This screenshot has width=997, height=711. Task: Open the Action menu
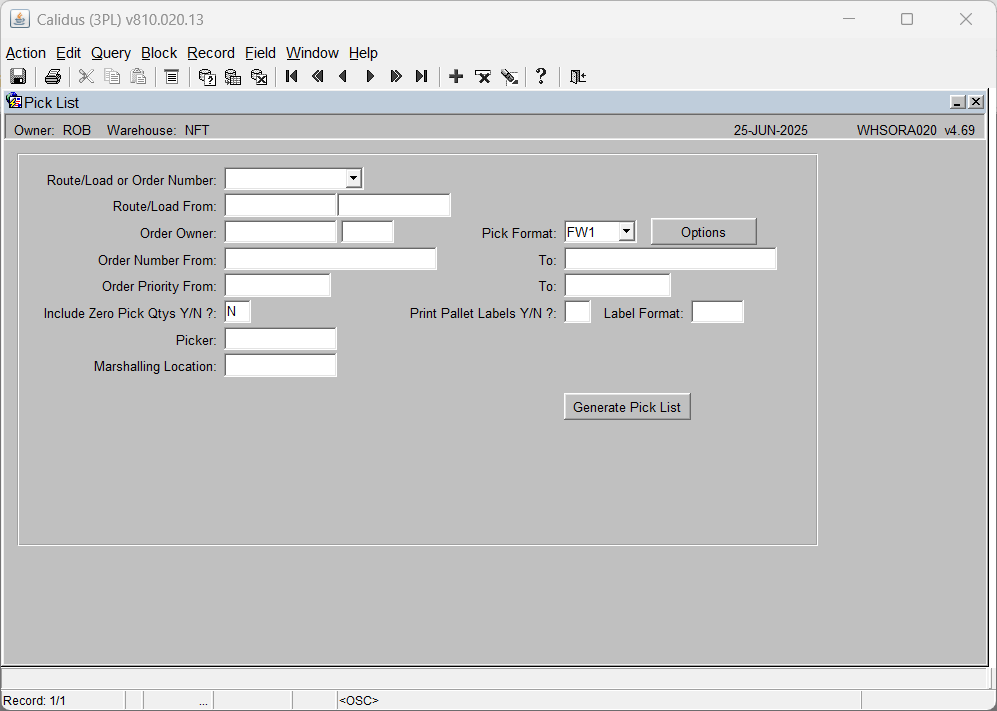coord(26,53)
